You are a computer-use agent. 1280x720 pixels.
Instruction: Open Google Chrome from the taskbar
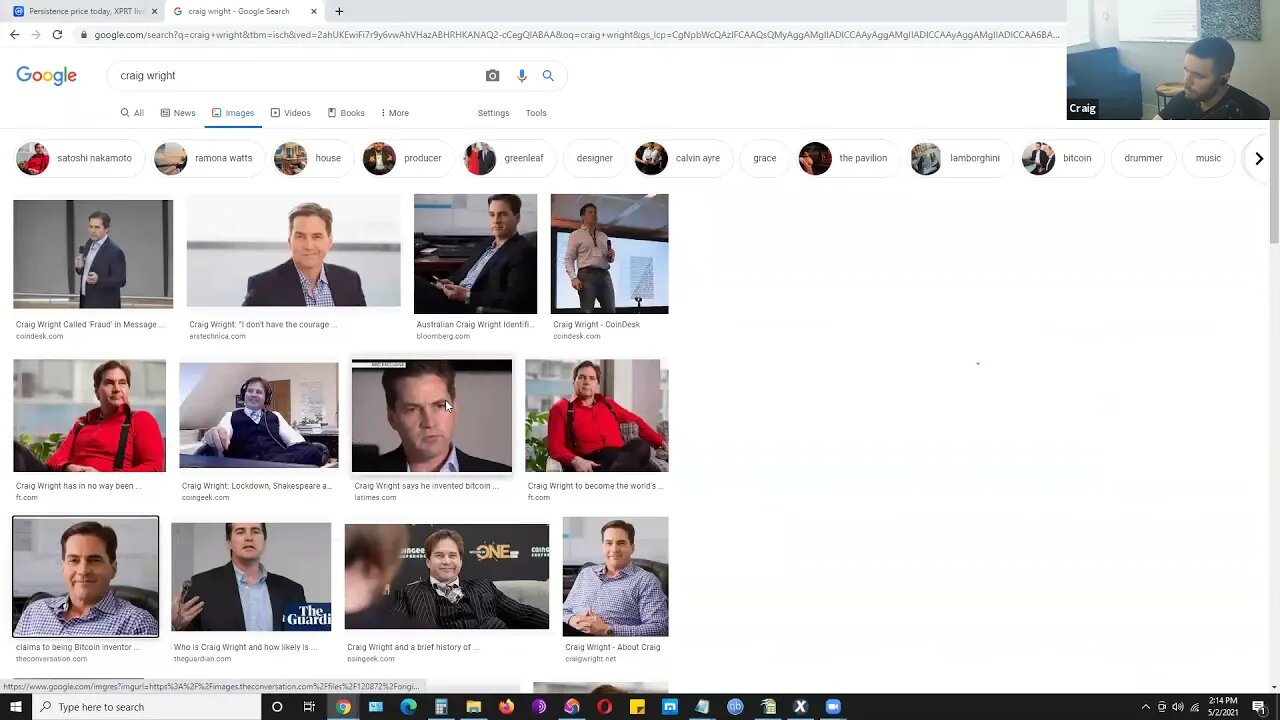tap(343, 707)
